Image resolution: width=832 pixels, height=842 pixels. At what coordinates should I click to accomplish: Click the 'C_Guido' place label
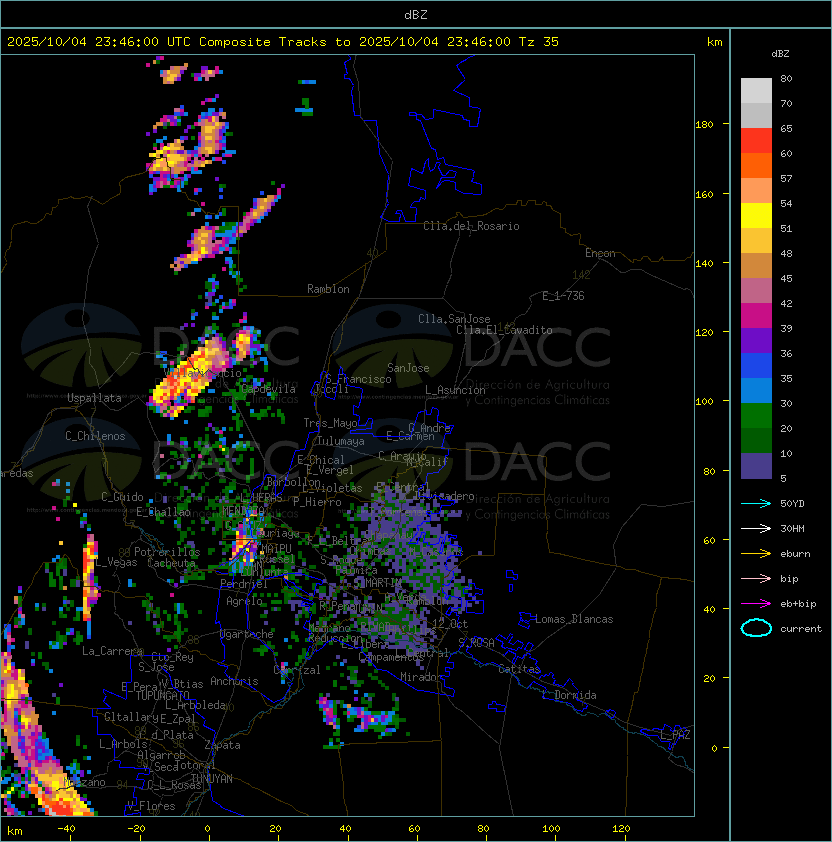(122, 497)
